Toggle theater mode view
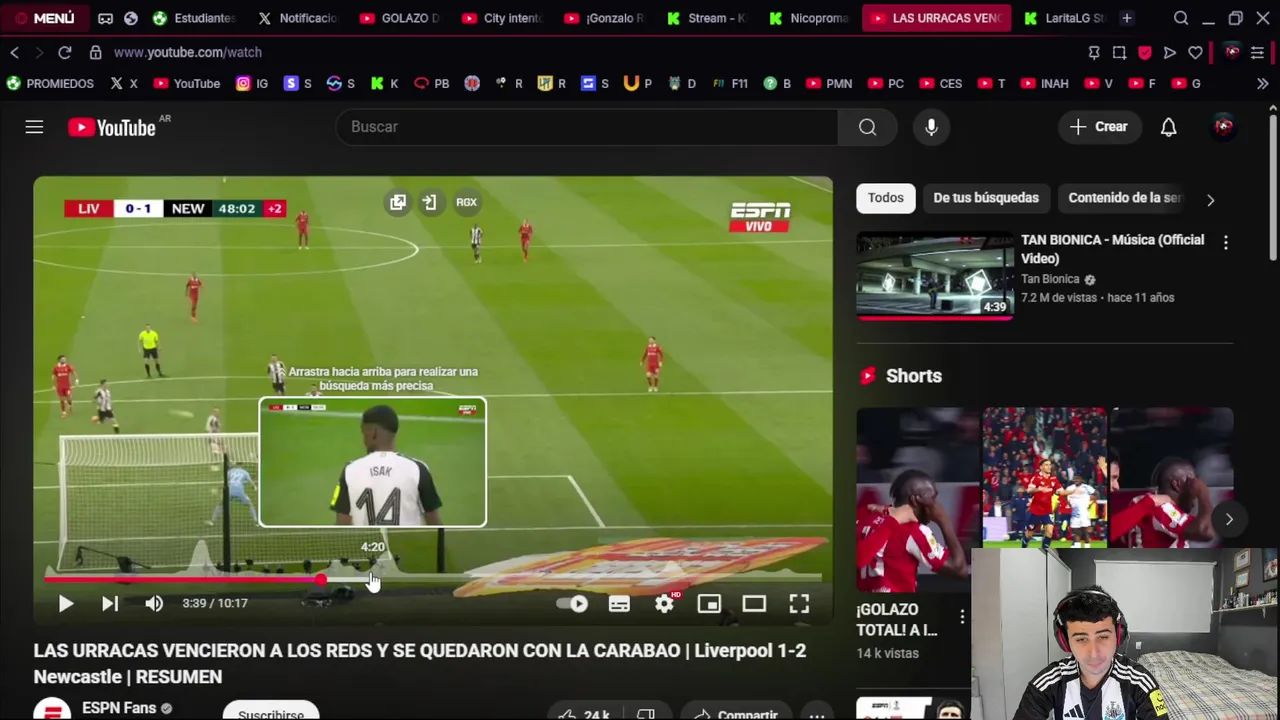 tap(754, 603)
